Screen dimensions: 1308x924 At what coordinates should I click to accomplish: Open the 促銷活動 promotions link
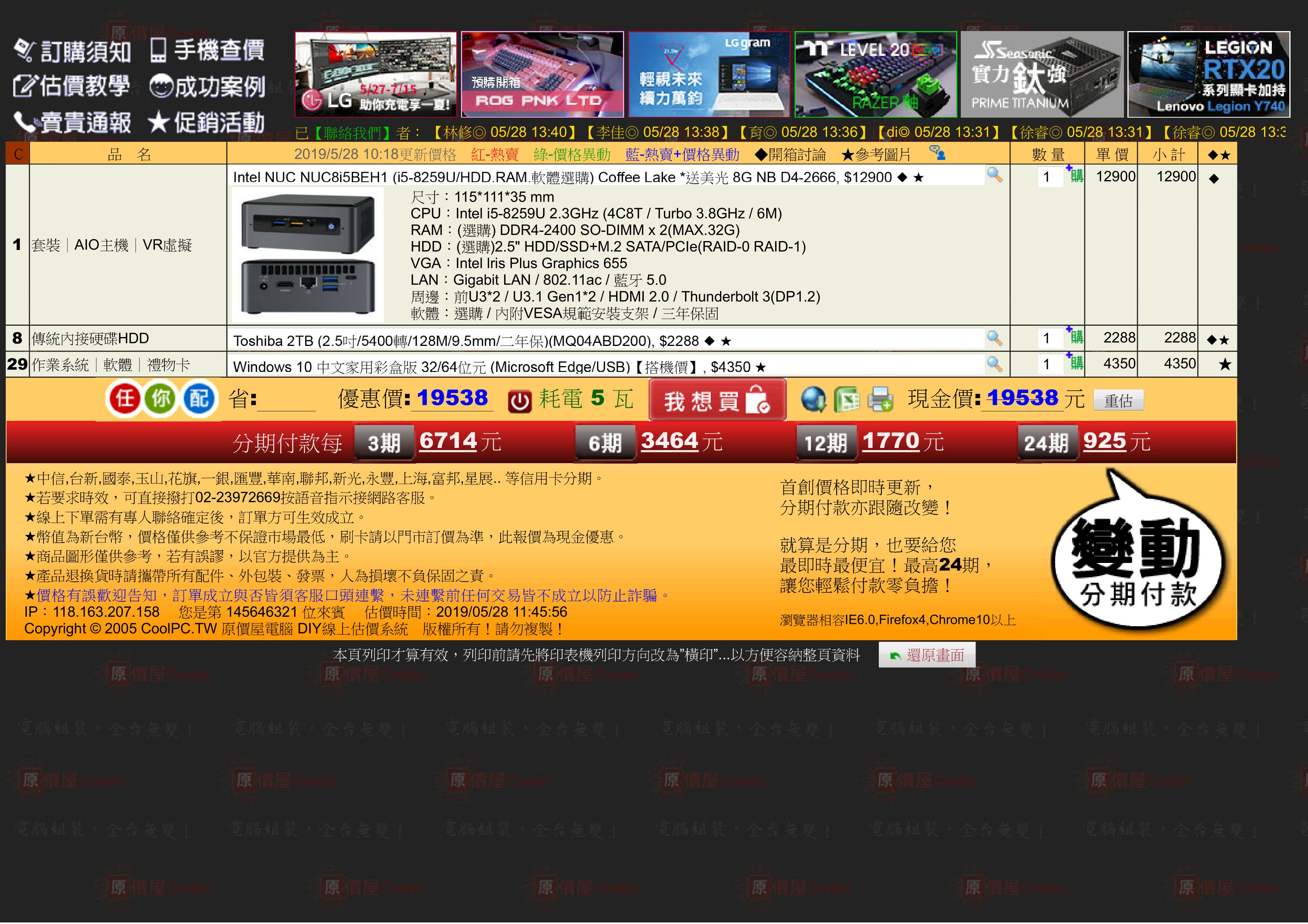206,122
